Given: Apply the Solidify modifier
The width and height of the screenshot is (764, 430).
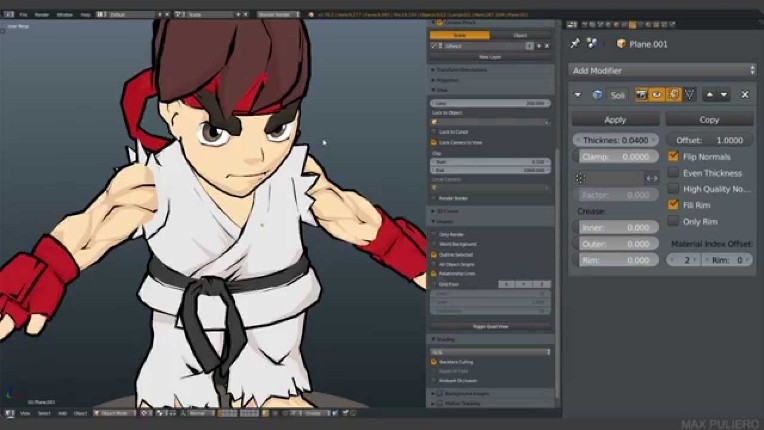Looking at the screenshot, I should (x=615, y=120).
